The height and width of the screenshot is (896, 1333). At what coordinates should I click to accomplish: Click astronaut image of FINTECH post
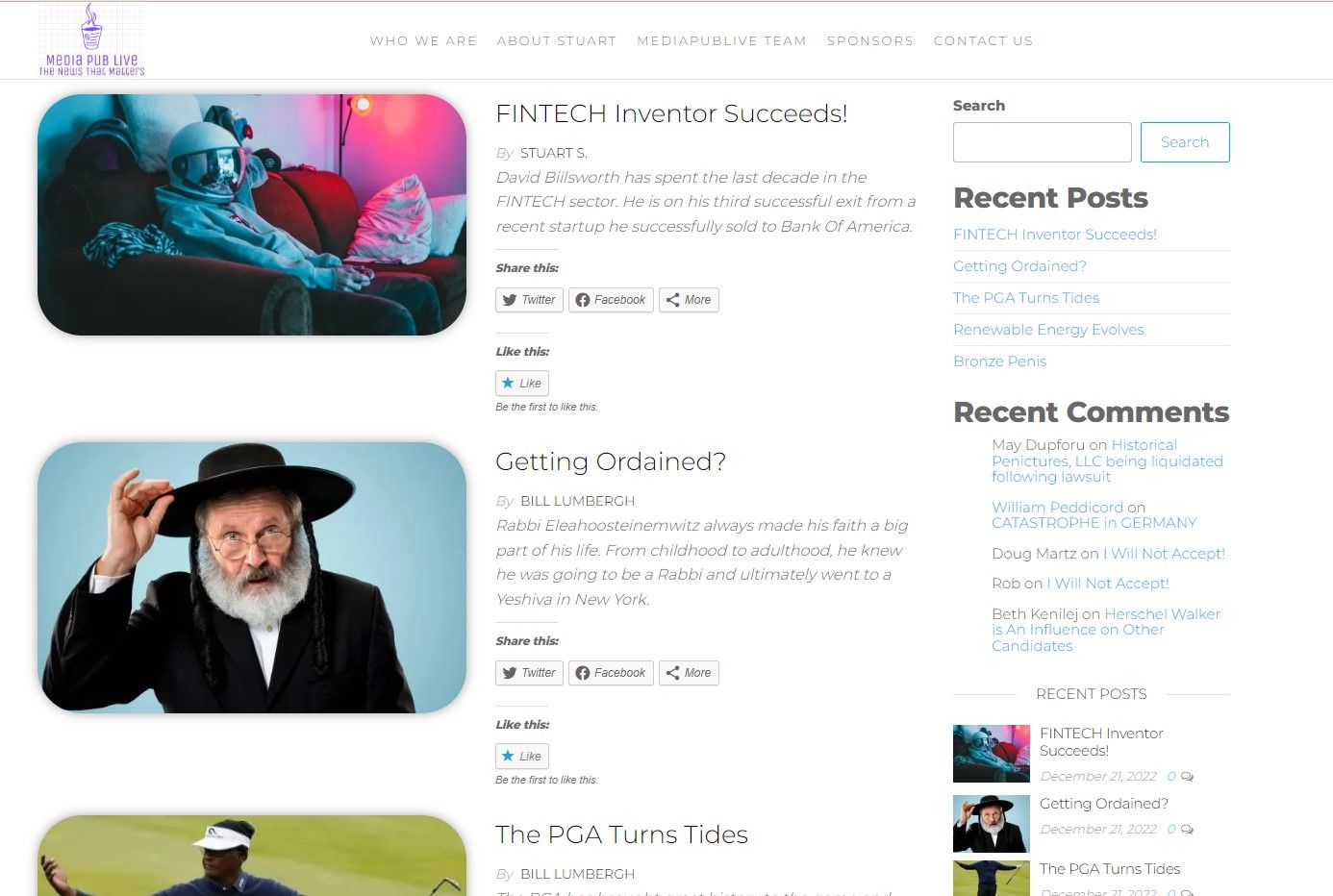click(x=252, y=214)
